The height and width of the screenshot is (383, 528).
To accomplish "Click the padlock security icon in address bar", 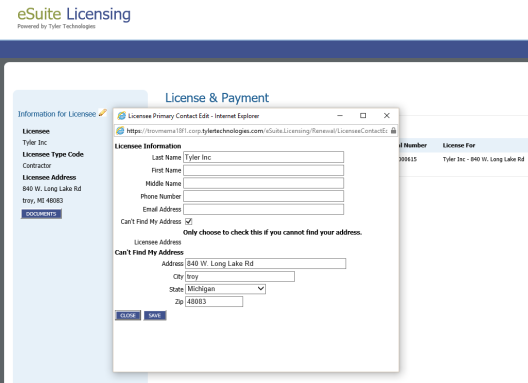I will click(393, 131).
